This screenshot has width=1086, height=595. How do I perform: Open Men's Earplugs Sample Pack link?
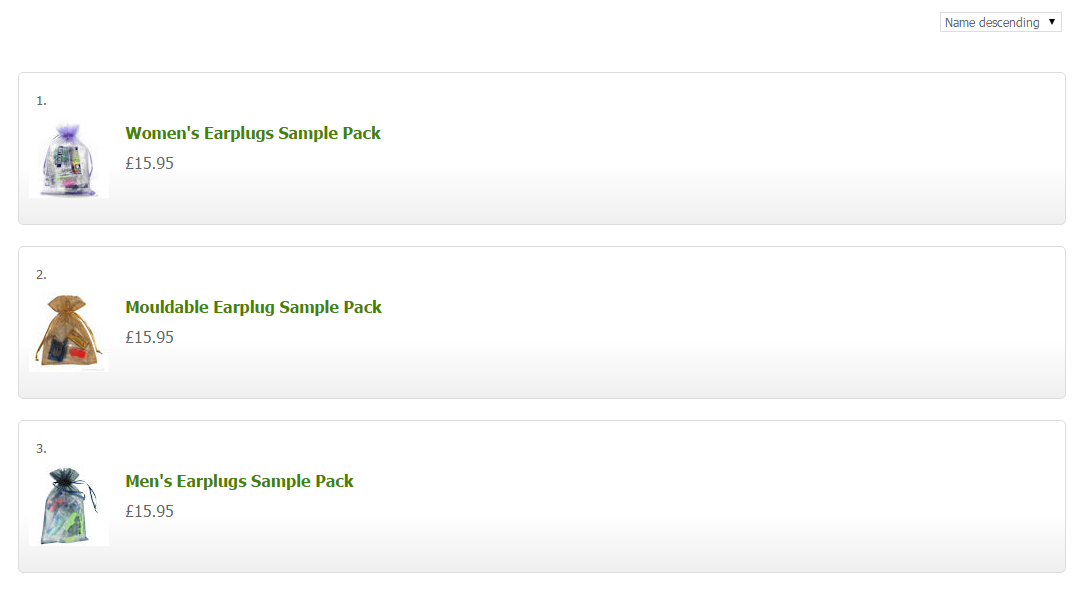pos(239,481)
